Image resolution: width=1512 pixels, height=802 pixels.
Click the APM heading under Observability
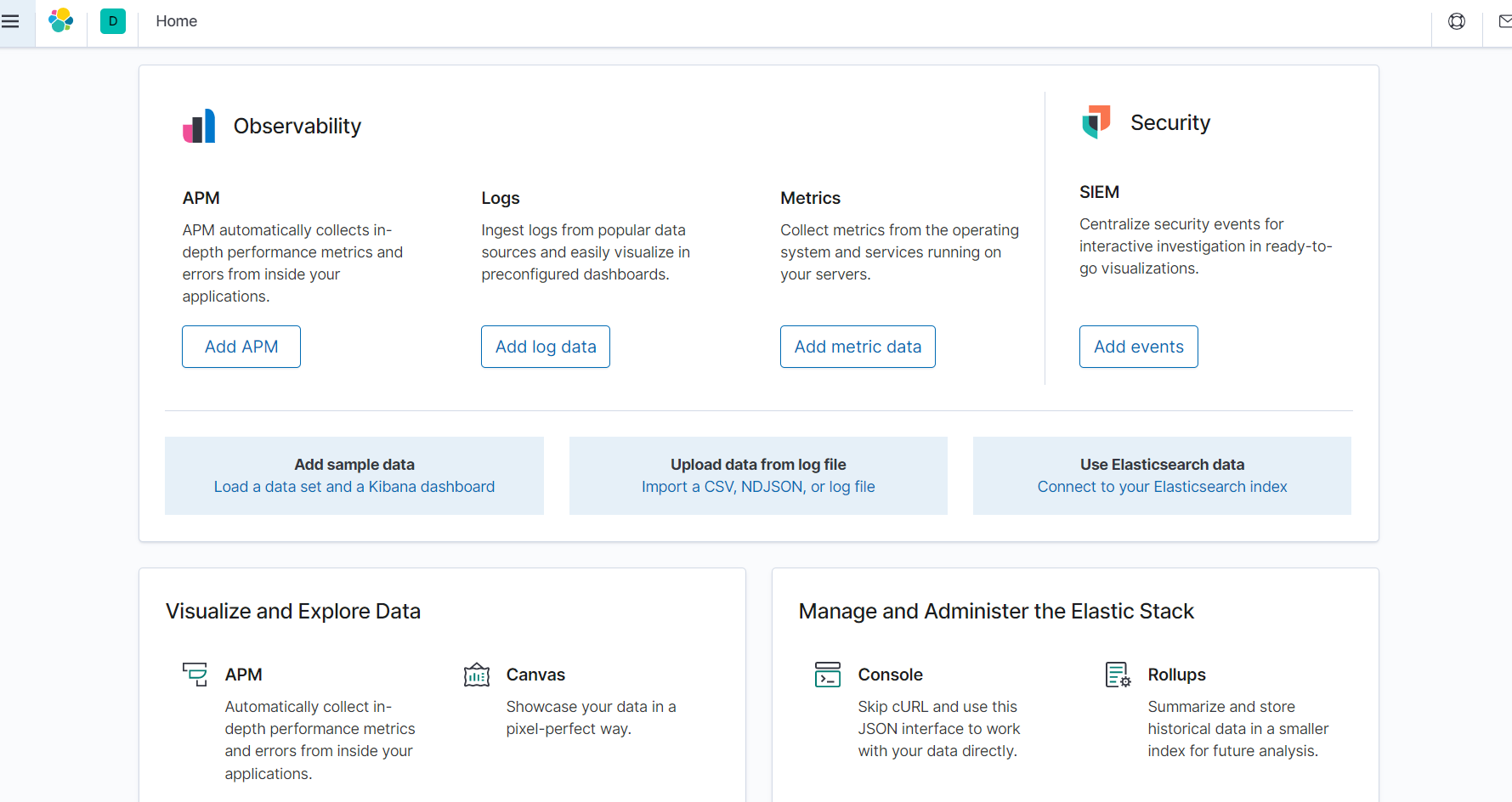coord(201,198)
